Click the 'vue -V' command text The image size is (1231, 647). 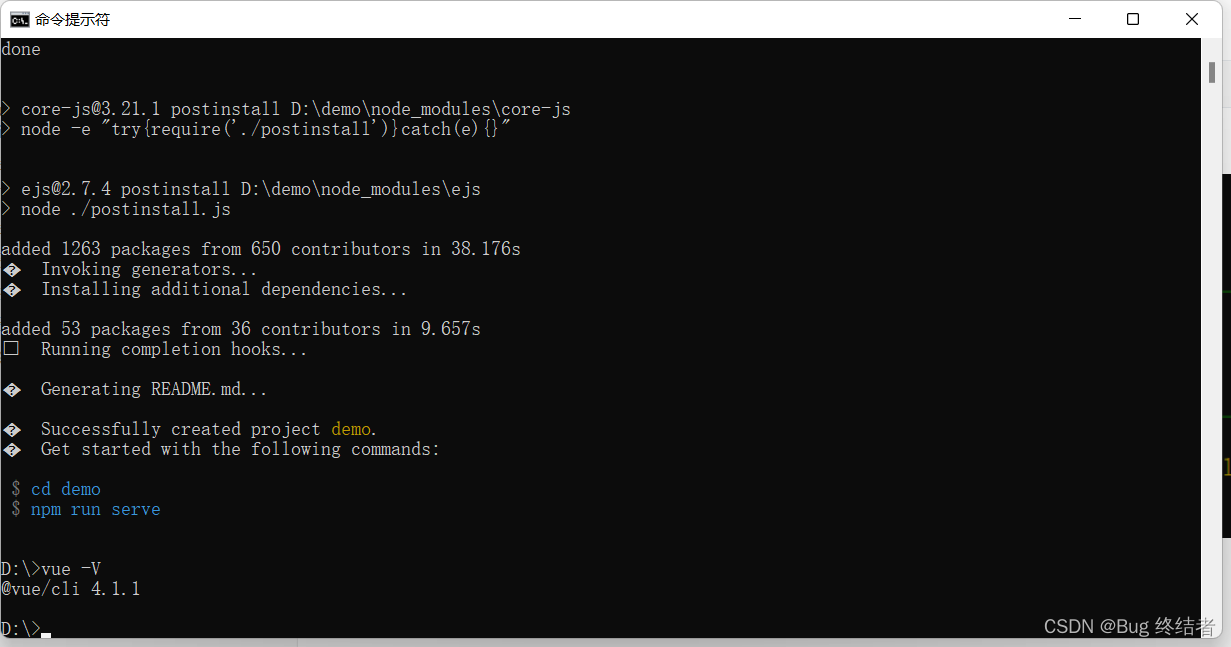tap(70, 569)
